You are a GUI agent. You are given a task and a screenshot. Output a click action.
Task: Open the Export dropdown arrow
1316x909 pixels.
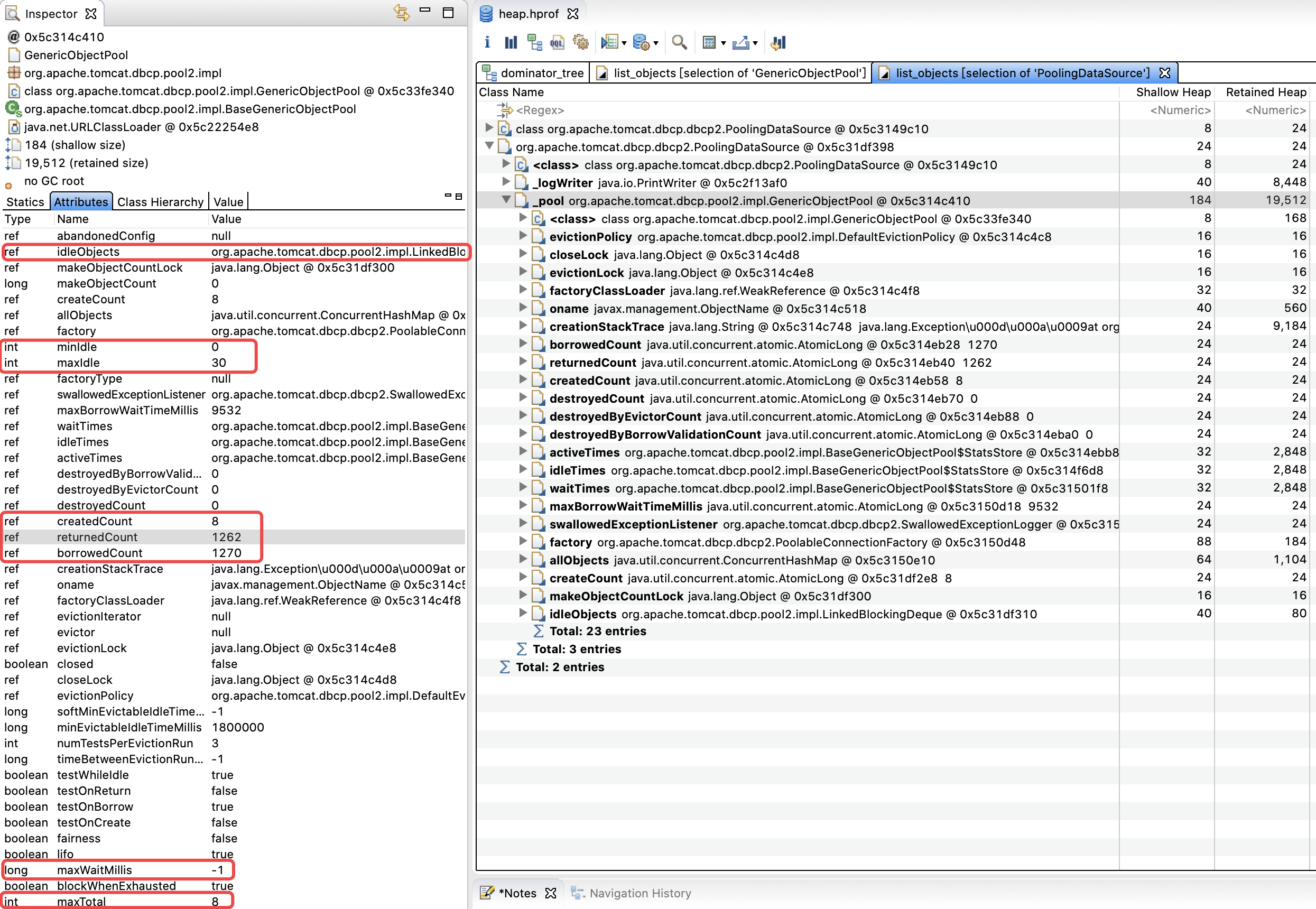click(755, 43)
